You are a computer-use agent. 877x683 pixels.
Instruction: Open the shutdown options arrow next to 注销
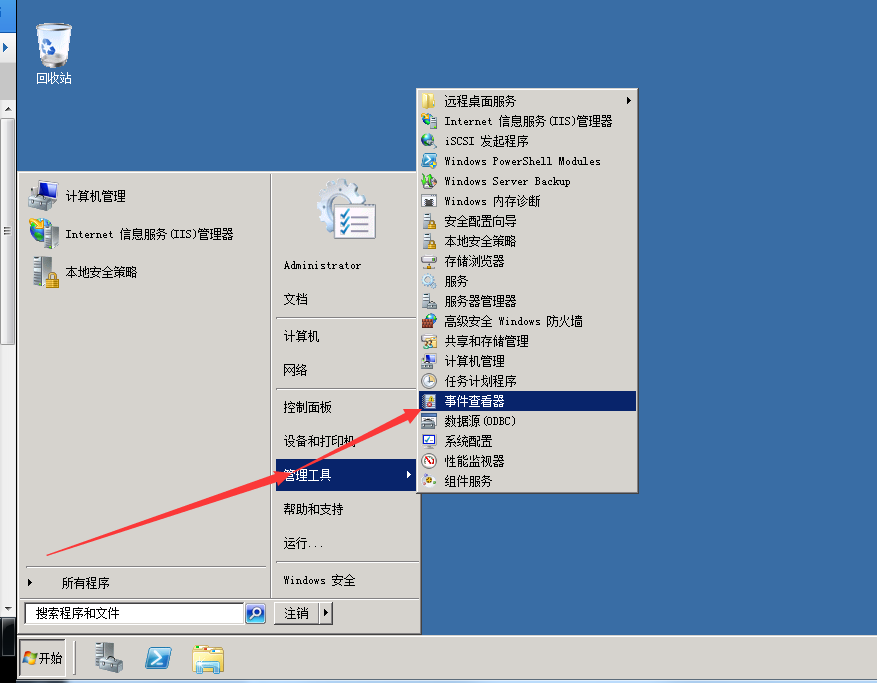pyautogui.click(x=326, y=613)
